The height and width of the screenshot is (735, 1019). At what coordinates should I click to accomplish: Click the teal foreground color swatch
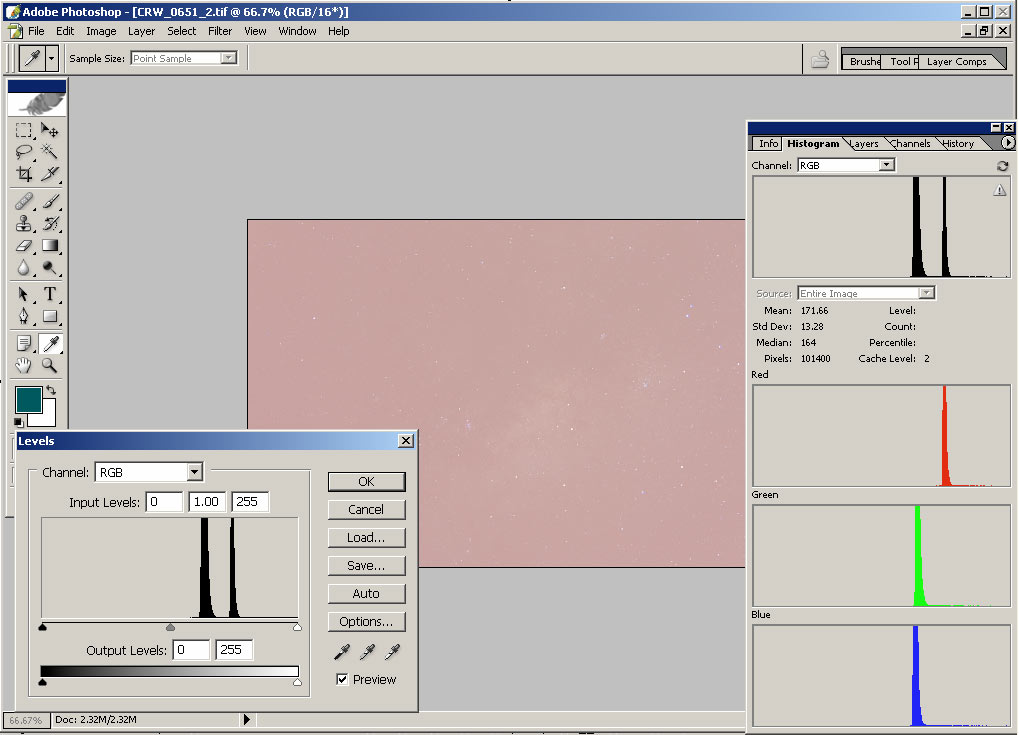click(28, 400)
